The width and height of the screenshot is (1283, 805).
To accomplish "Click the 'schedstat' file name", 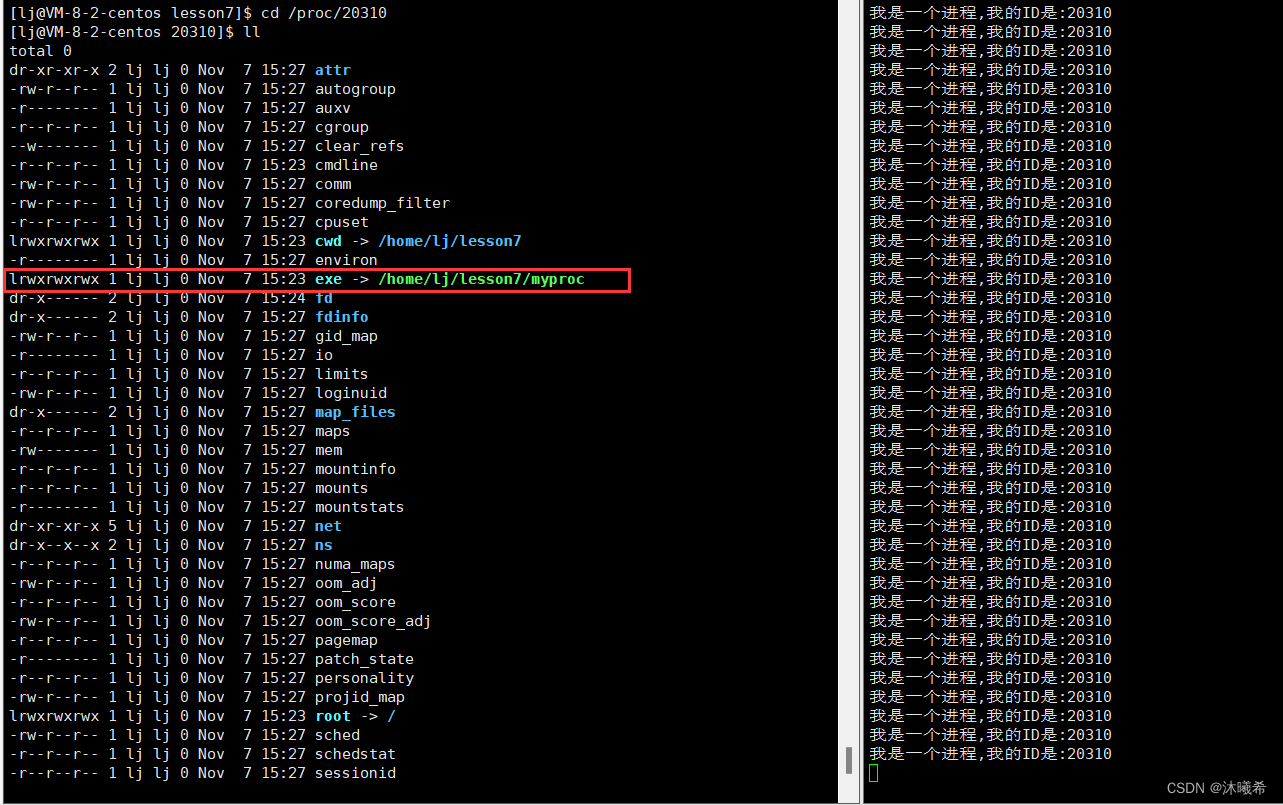I will pos(355,754).
